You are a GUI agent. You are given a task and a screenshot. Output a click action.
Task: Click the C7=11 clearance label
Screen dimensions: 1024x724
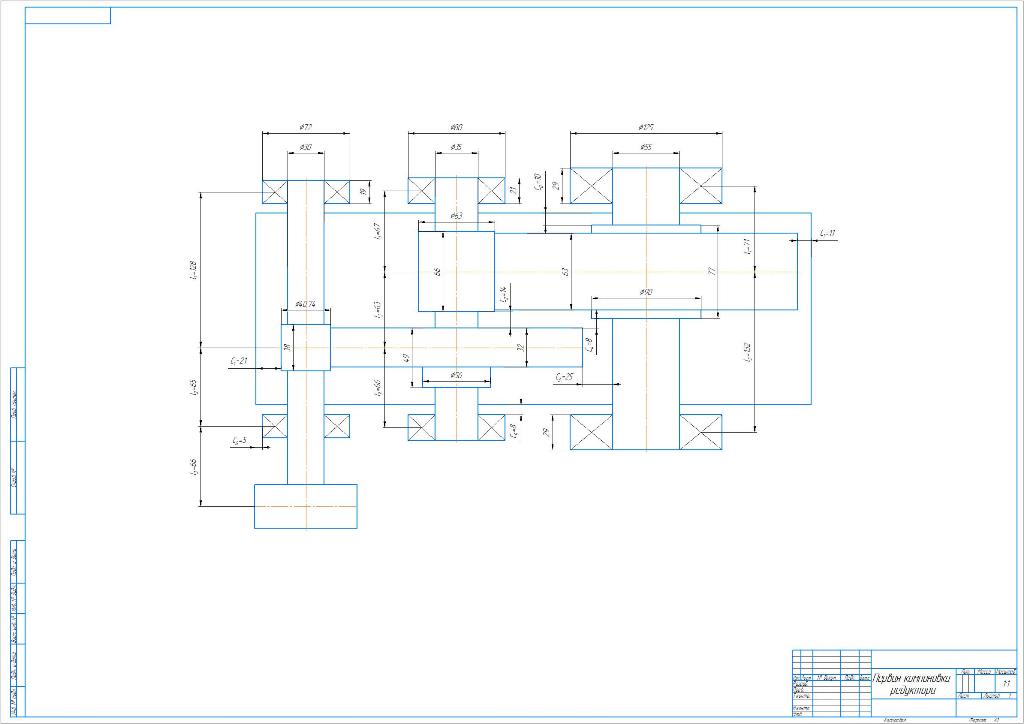(827, 233)
